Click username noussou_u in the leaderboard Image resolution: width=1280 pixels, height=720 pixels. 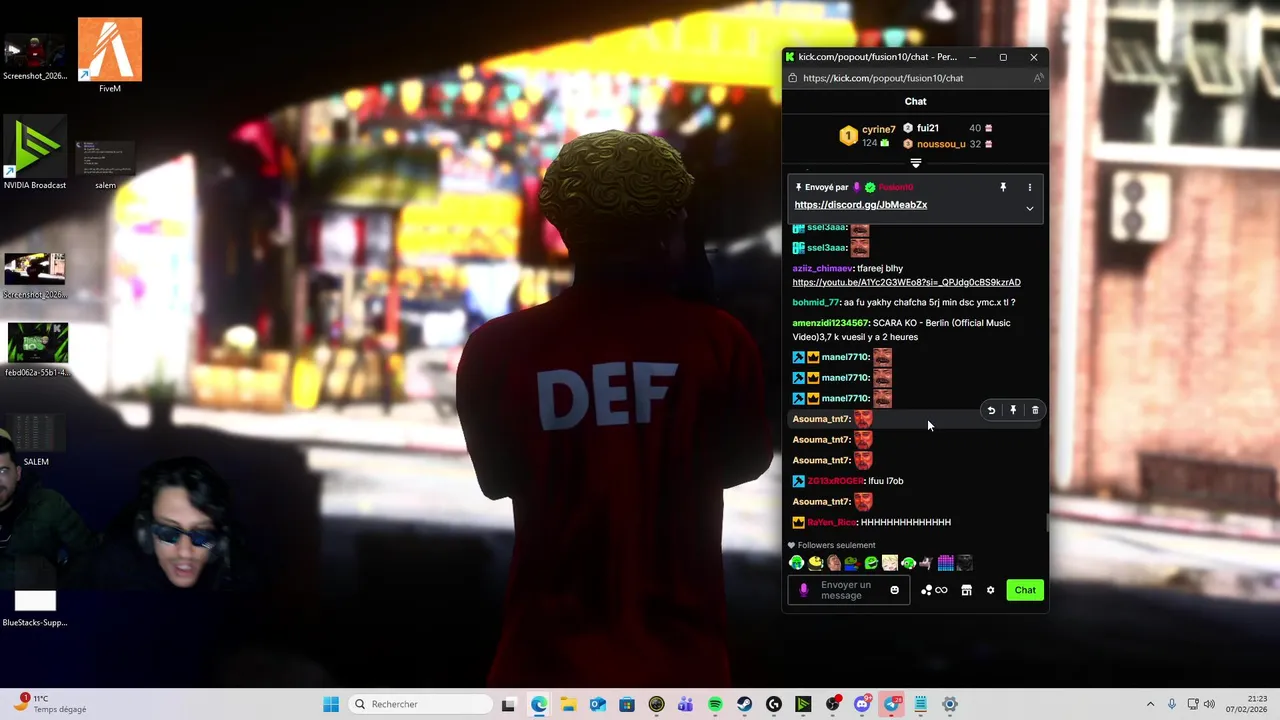tap(941, 144)
